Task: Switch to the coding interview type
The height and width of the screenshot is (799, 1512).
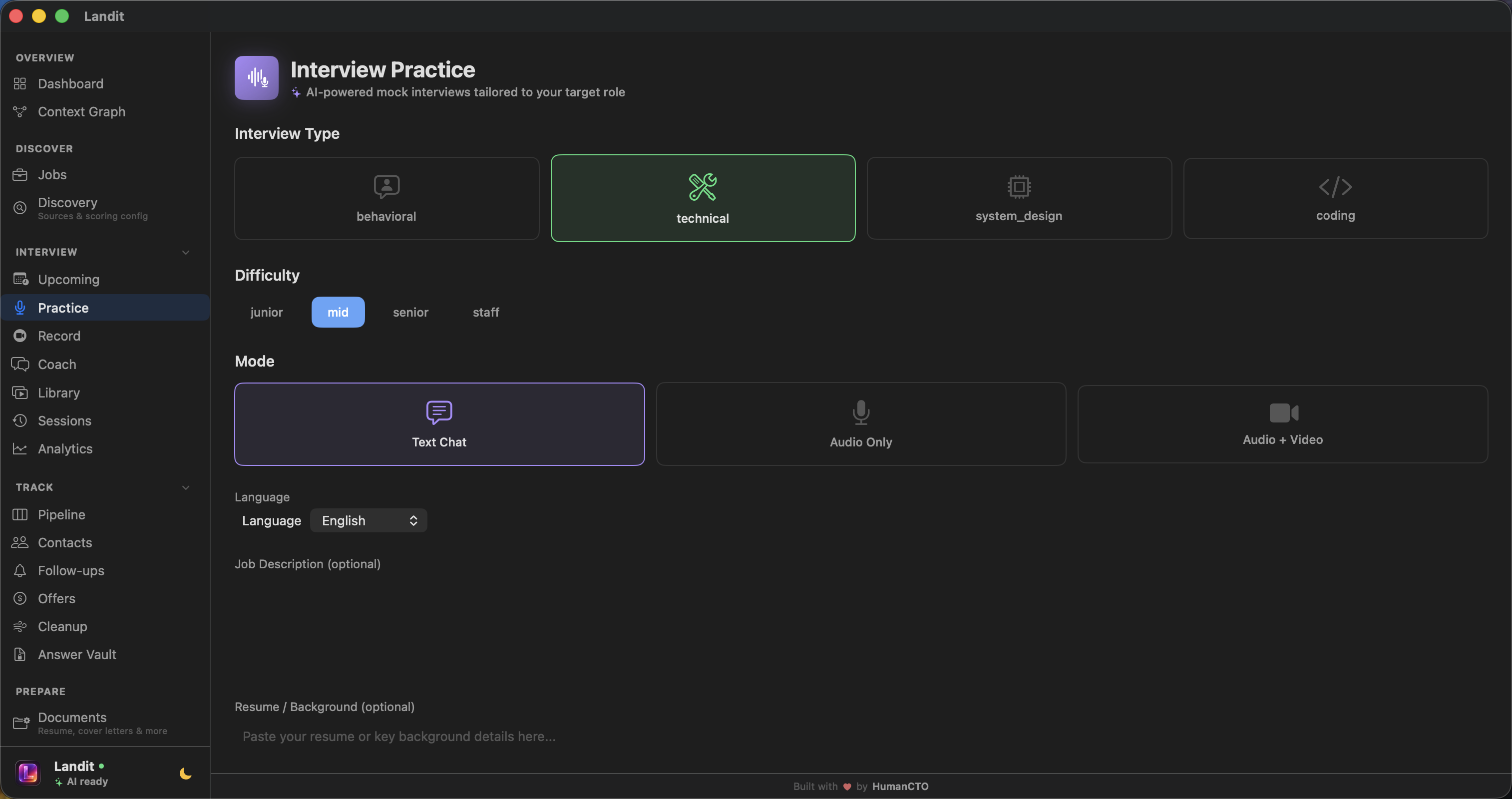Action: pyautogui.click(x=1334, y=198)
